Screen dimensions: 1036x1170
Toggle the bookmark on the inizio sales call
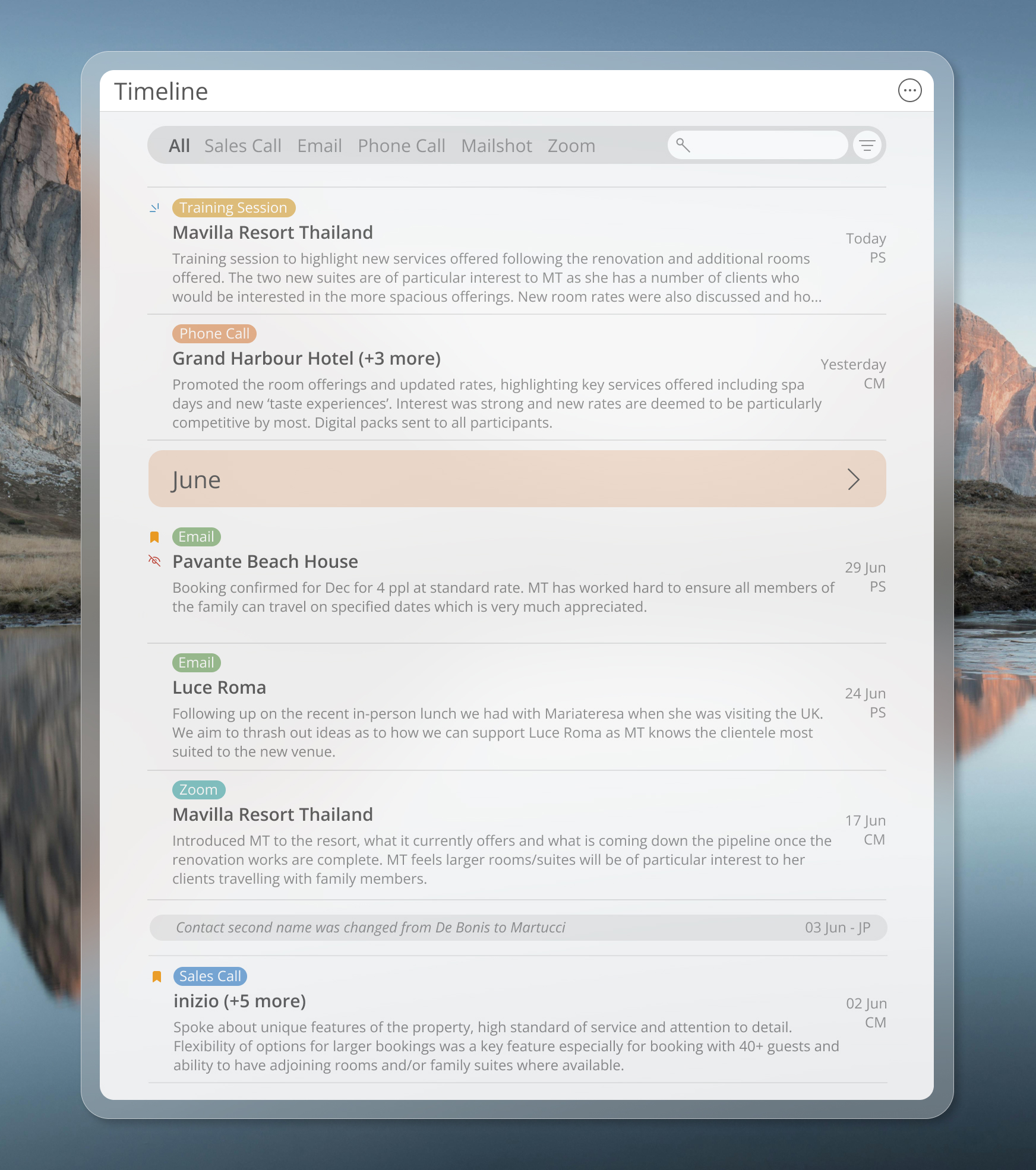pos(157,976)
